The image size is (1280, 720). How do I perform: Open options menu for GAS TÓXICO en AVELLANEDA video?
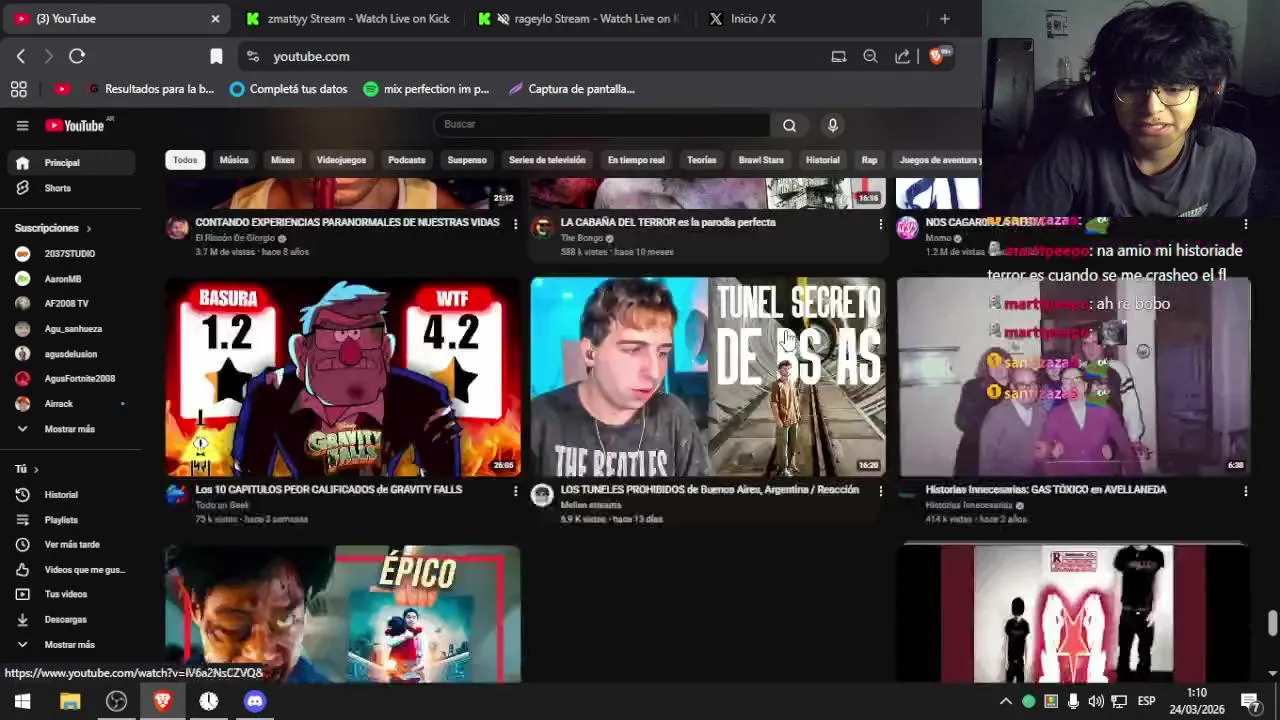coord(1245,491)
